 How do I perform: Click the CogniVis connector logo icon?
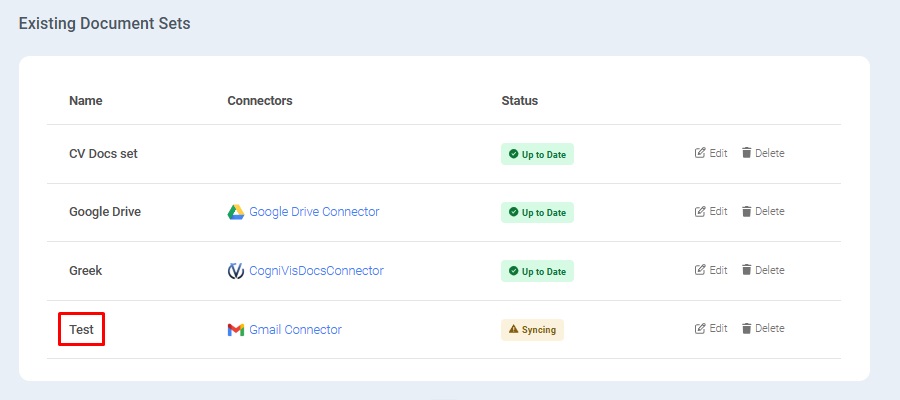point(236,271)
